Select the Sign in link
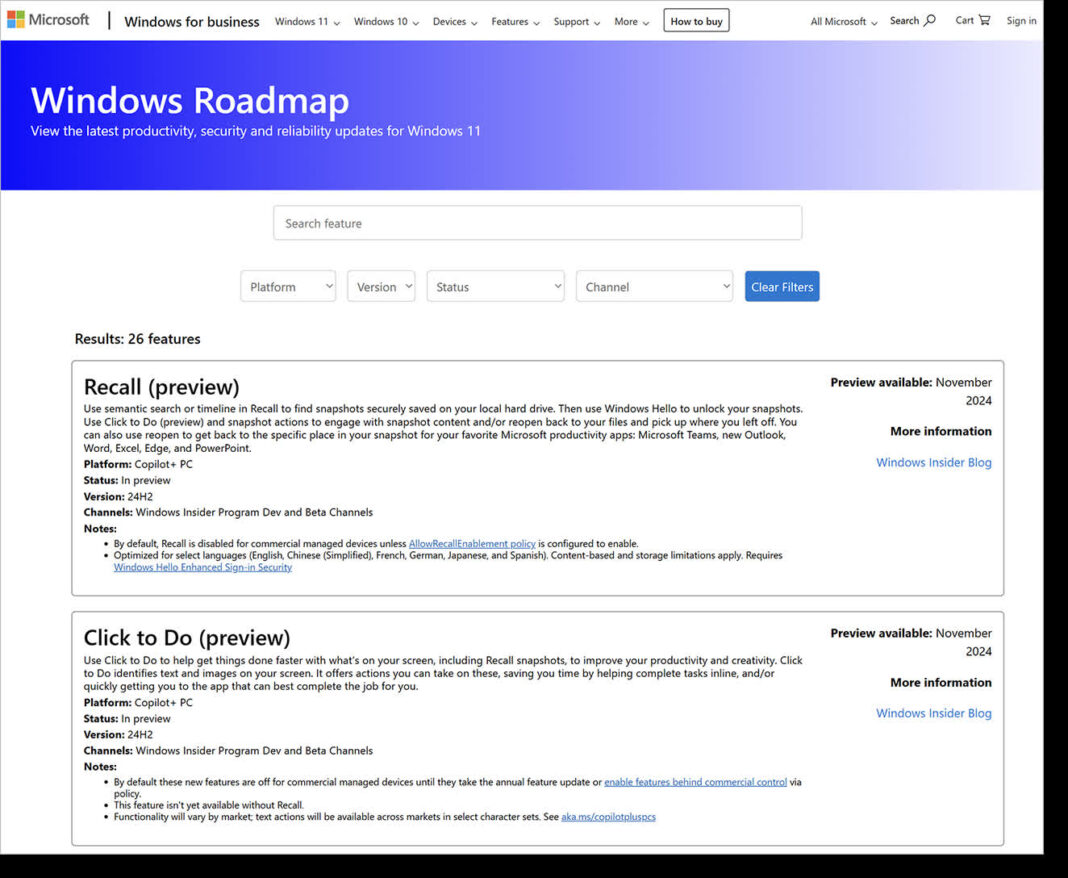The width and height of the screenshot is (1068, 878). (x=1021, y=20)
